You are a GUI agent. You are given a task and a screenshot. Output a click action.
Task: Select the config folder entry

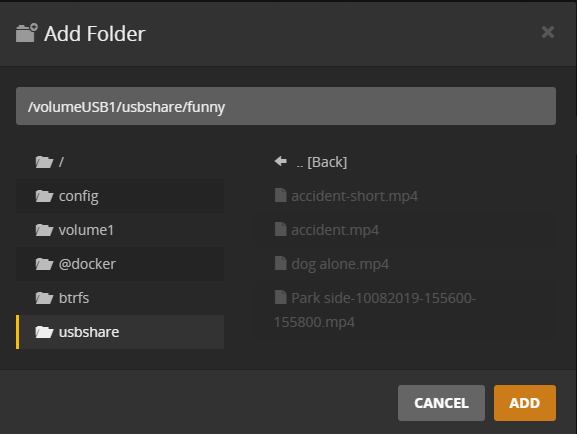120,196
